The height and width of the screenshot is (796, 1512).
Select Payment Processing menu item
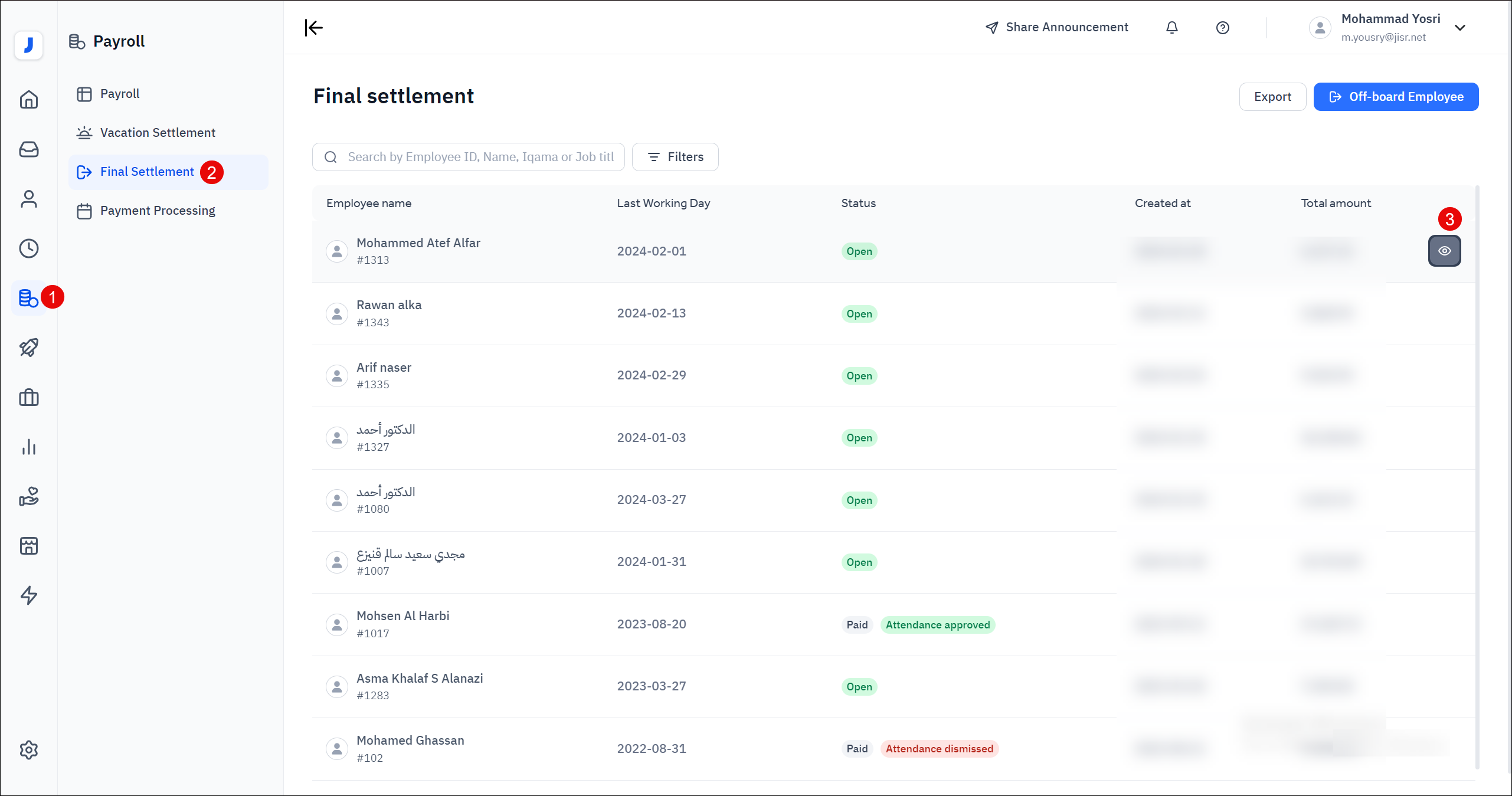pos(158,211)
